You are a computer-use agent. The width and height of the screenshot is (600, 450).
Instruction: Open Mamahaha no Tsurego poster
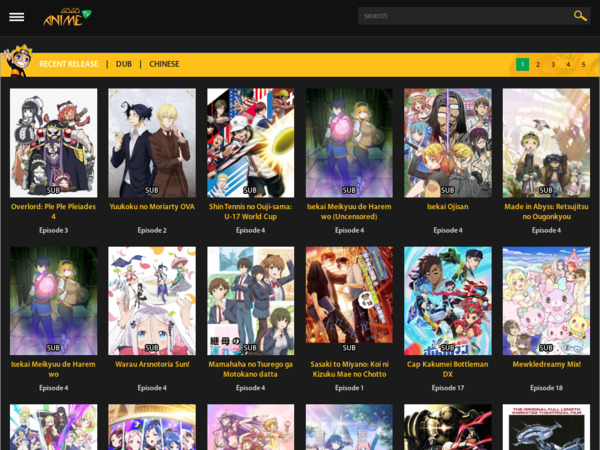(x=251, y=300)
